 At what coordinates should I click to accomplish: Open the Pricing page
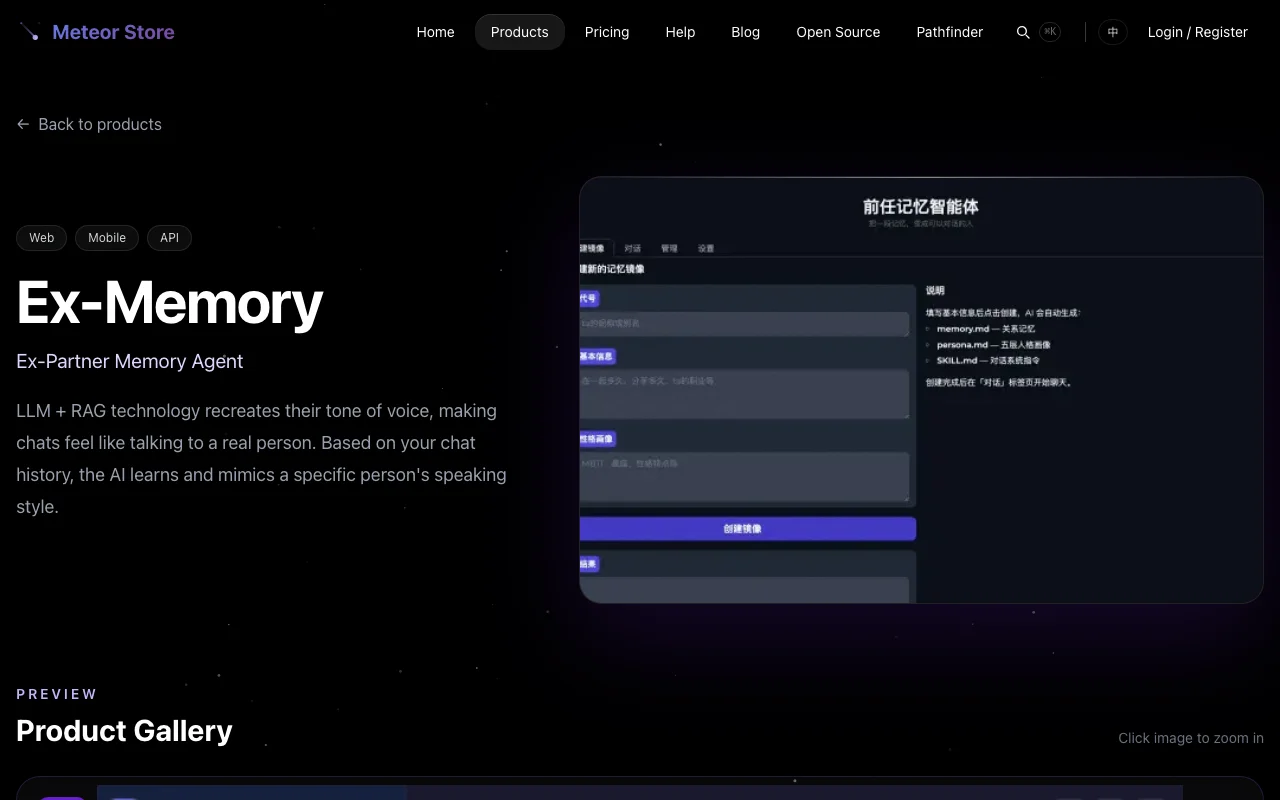point(607,32)
